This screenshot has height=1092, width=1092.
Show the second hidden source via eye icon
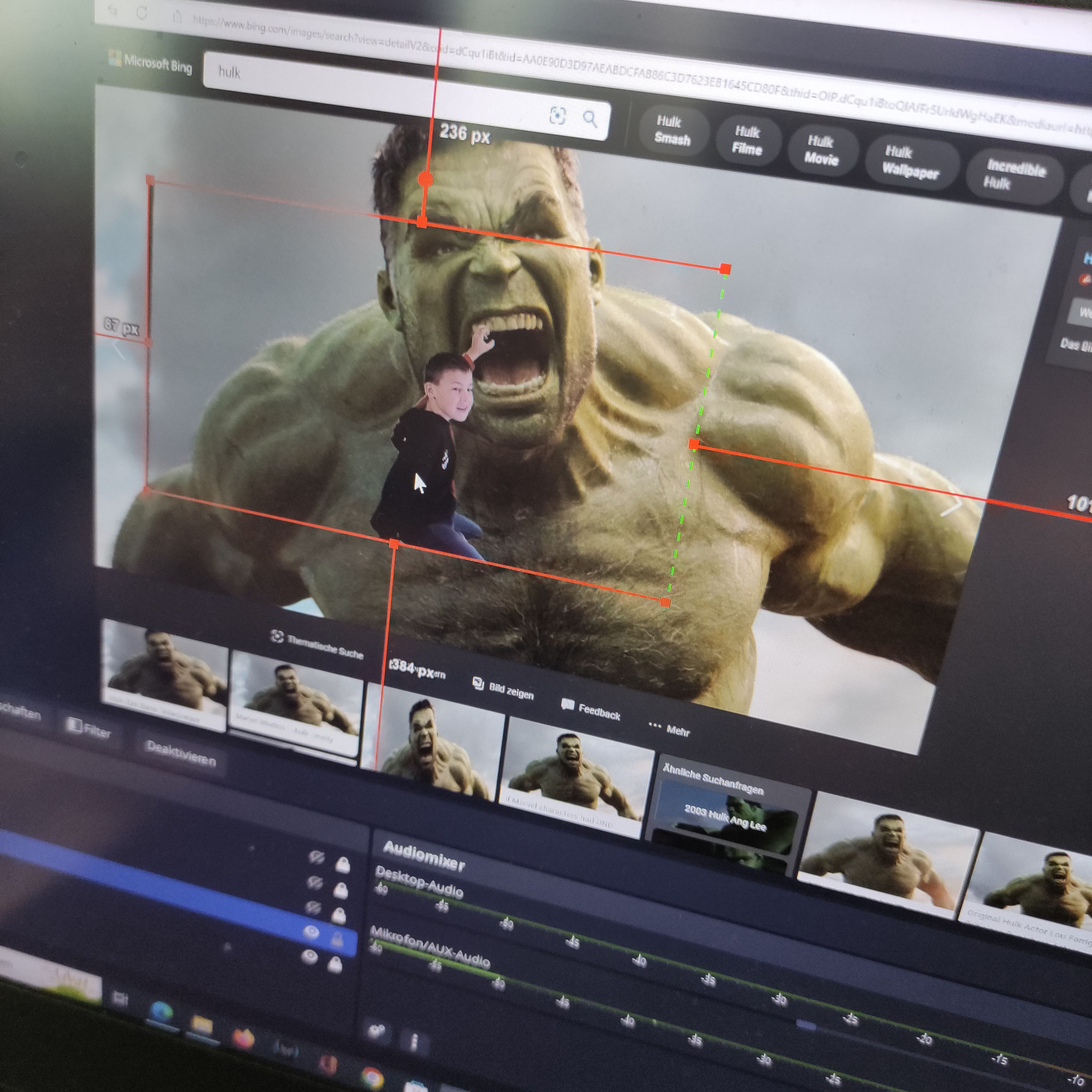[x=314, y=882]
